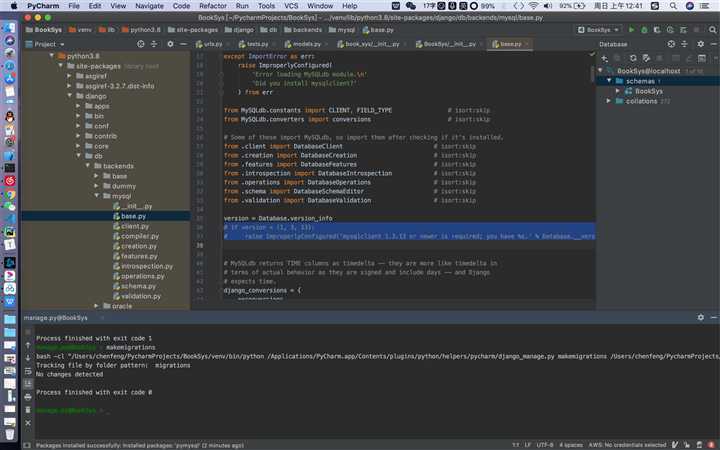The width and height of the screenshot is (720, 450).
Task: Open Database panel settings gear
Action: click(x=700, y=44)
